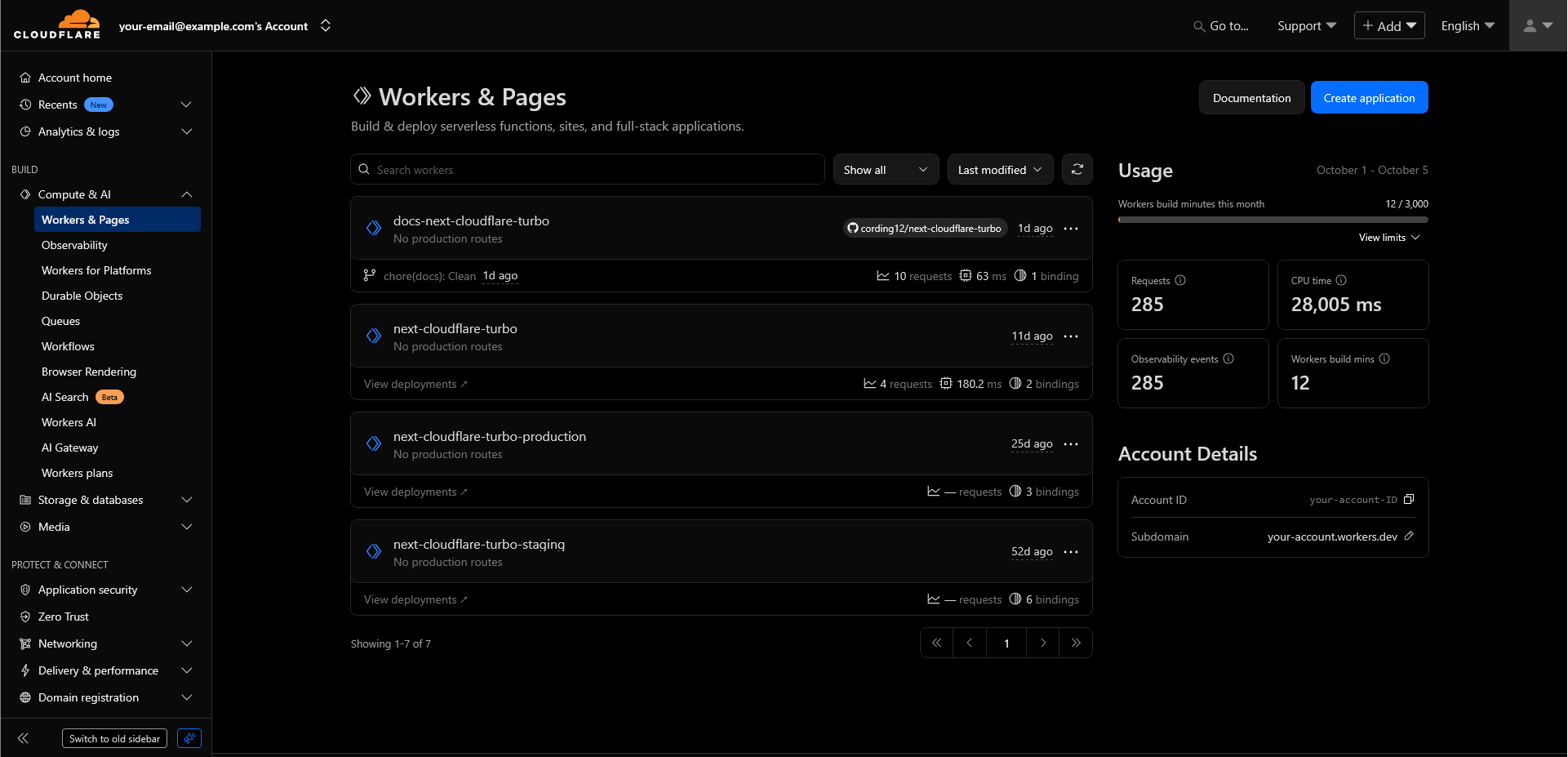The width and height of the screenshot is (1568, 757).
Task: Open Durable Objects
Action: point(82,296)
